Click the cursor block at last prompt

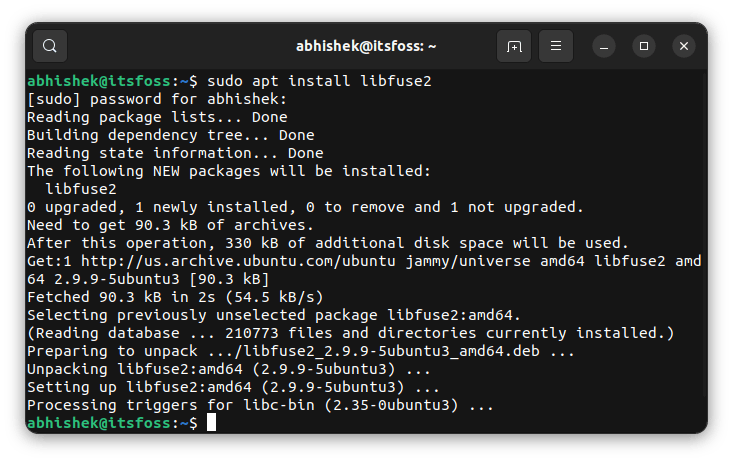[211, 424]
